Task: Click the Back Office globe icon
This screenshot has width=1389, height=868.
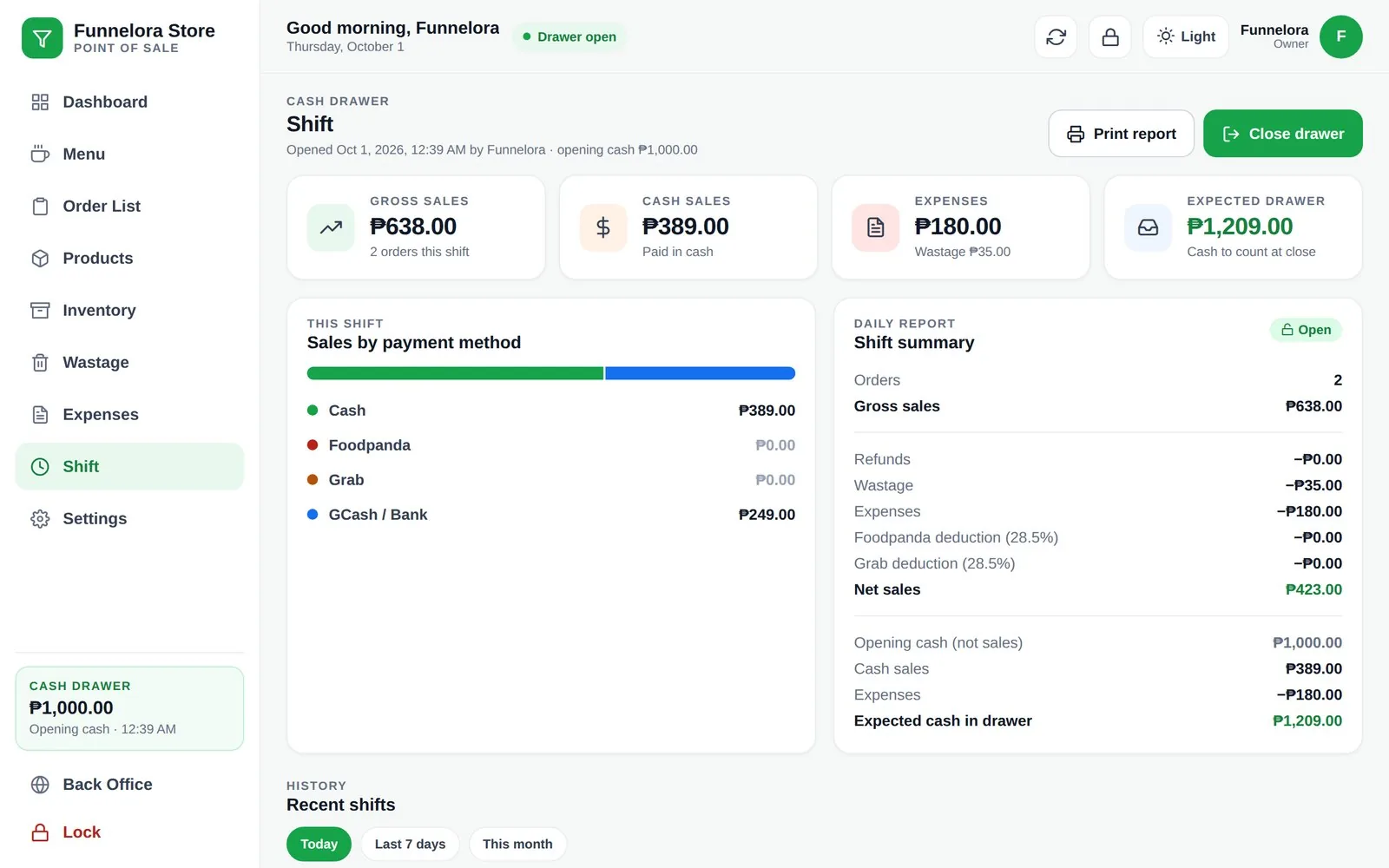Action: (40, 785)
